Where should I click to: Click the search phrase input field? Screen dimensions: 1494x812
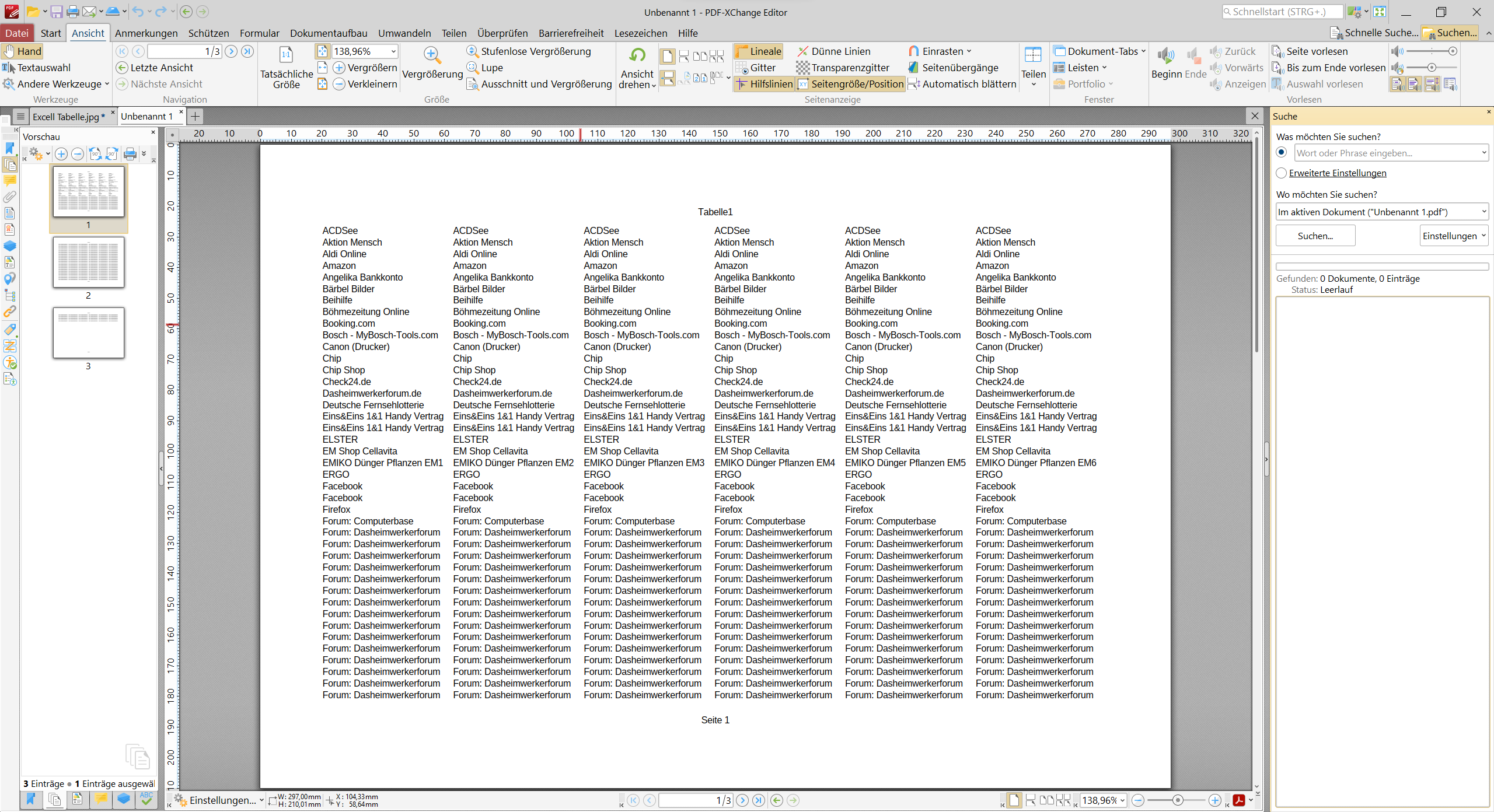pos(1391,153)
